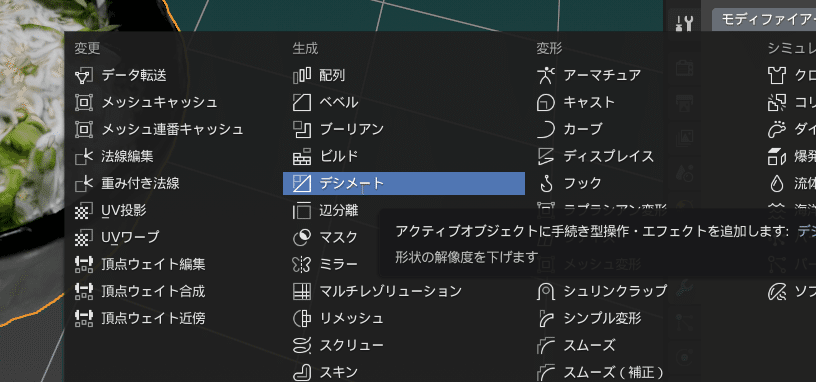Click the ベベル bevel icon
The image size is (816, 382).
(x=302, y=103)
